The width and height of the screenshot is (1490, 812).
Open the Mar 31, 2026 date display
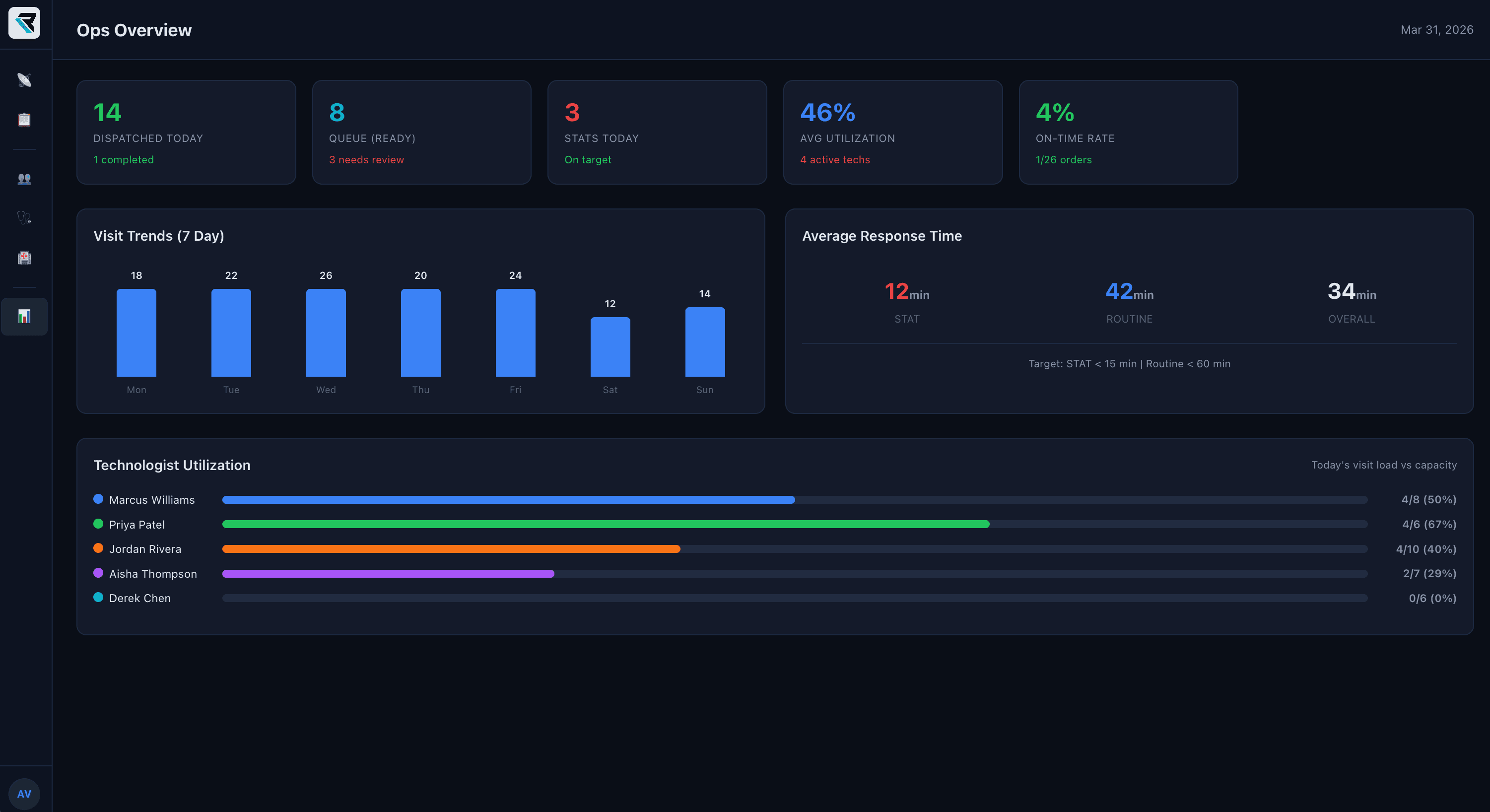pyautogui.click(x=1437, y=29)
